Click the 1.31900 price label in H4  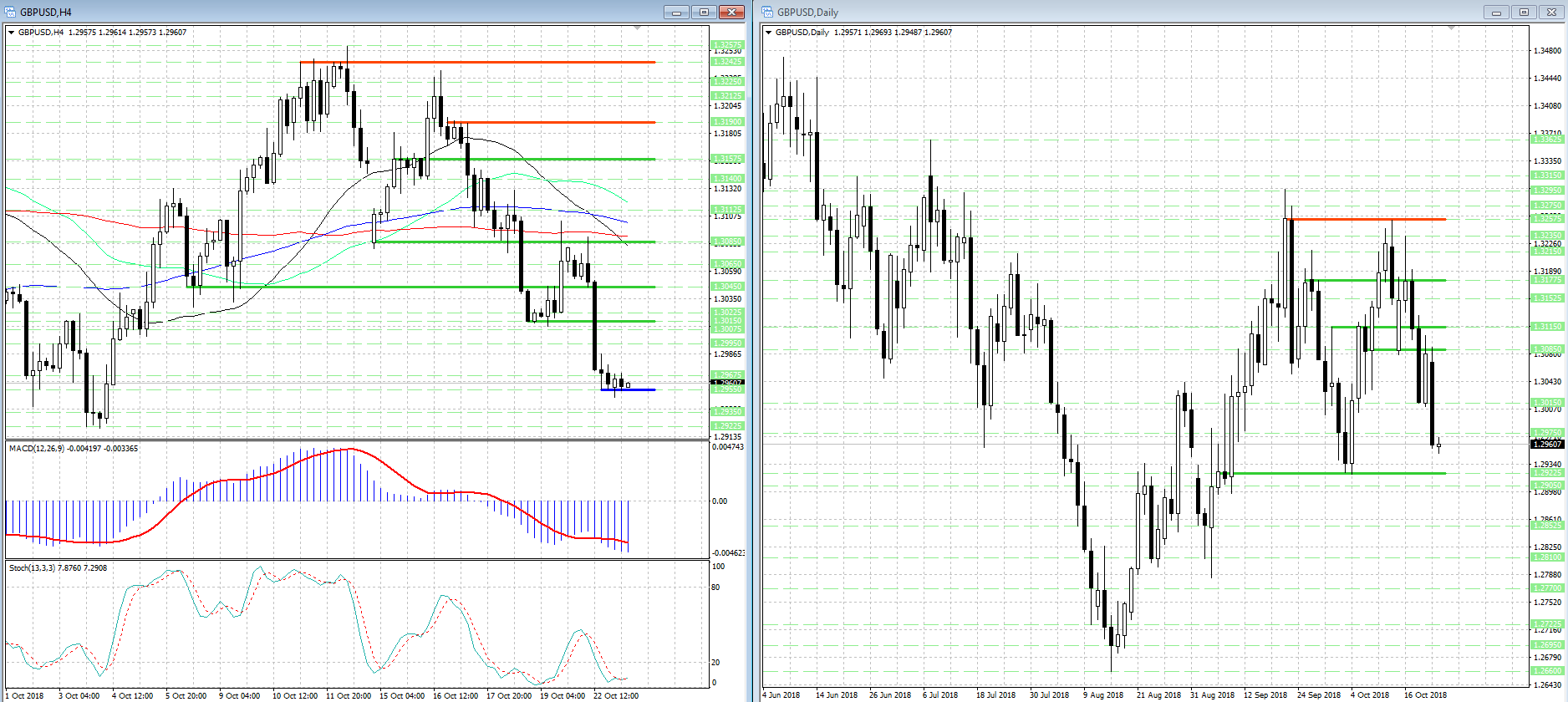click(727, 122)
